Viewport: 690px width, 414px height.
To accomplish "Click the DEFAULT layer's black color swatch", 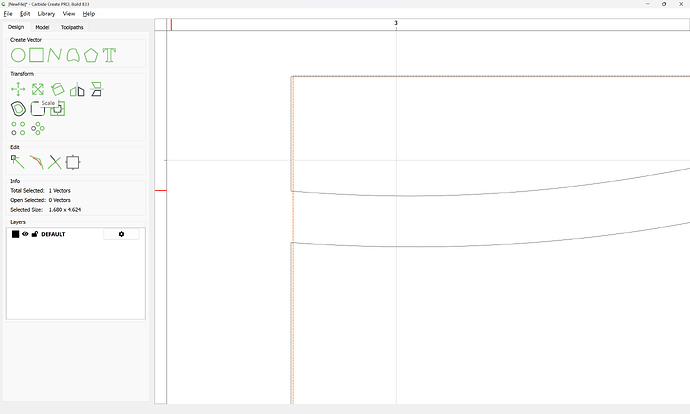I will click(x=15, y=234).
